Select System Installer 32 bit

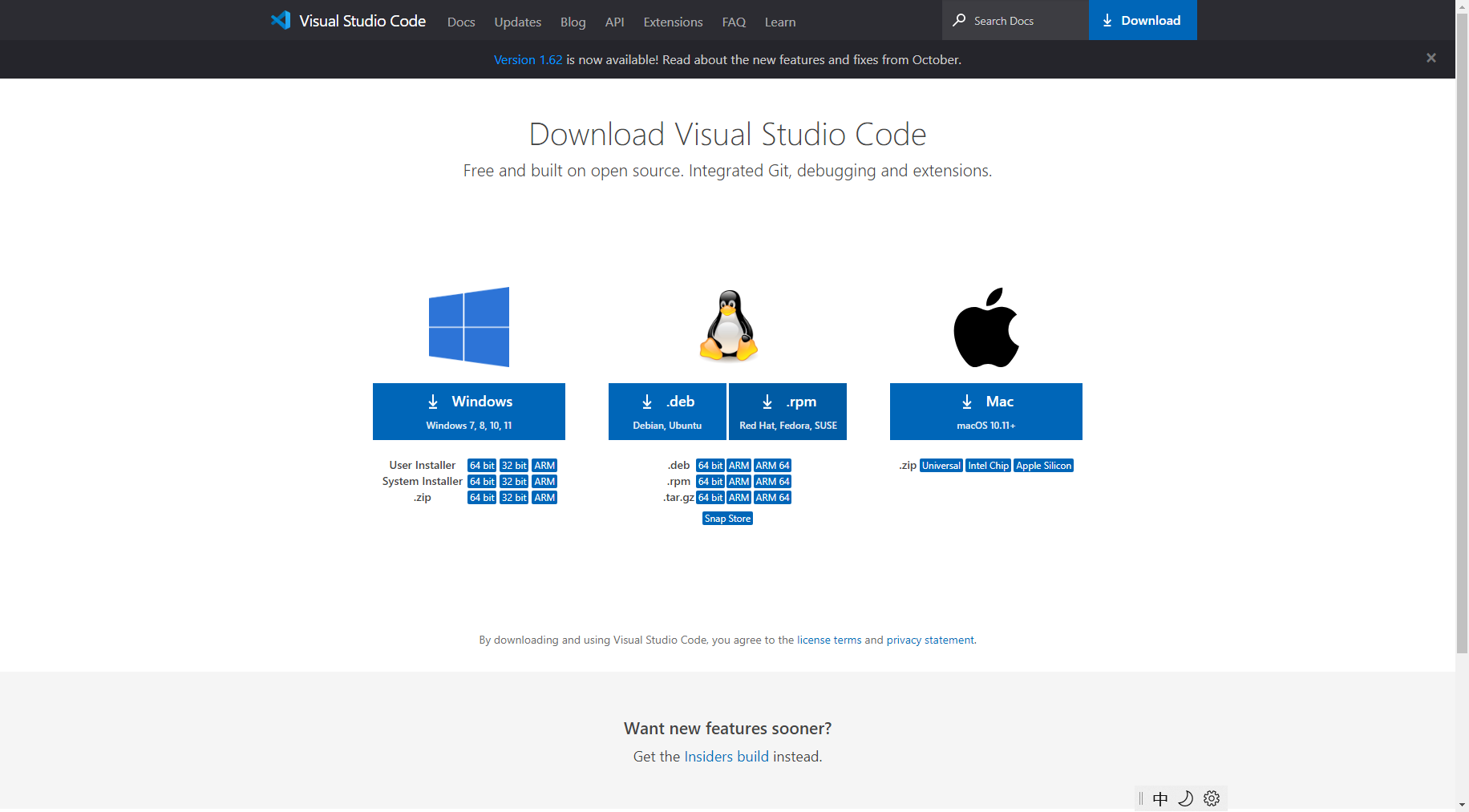[x=514, y=482]
